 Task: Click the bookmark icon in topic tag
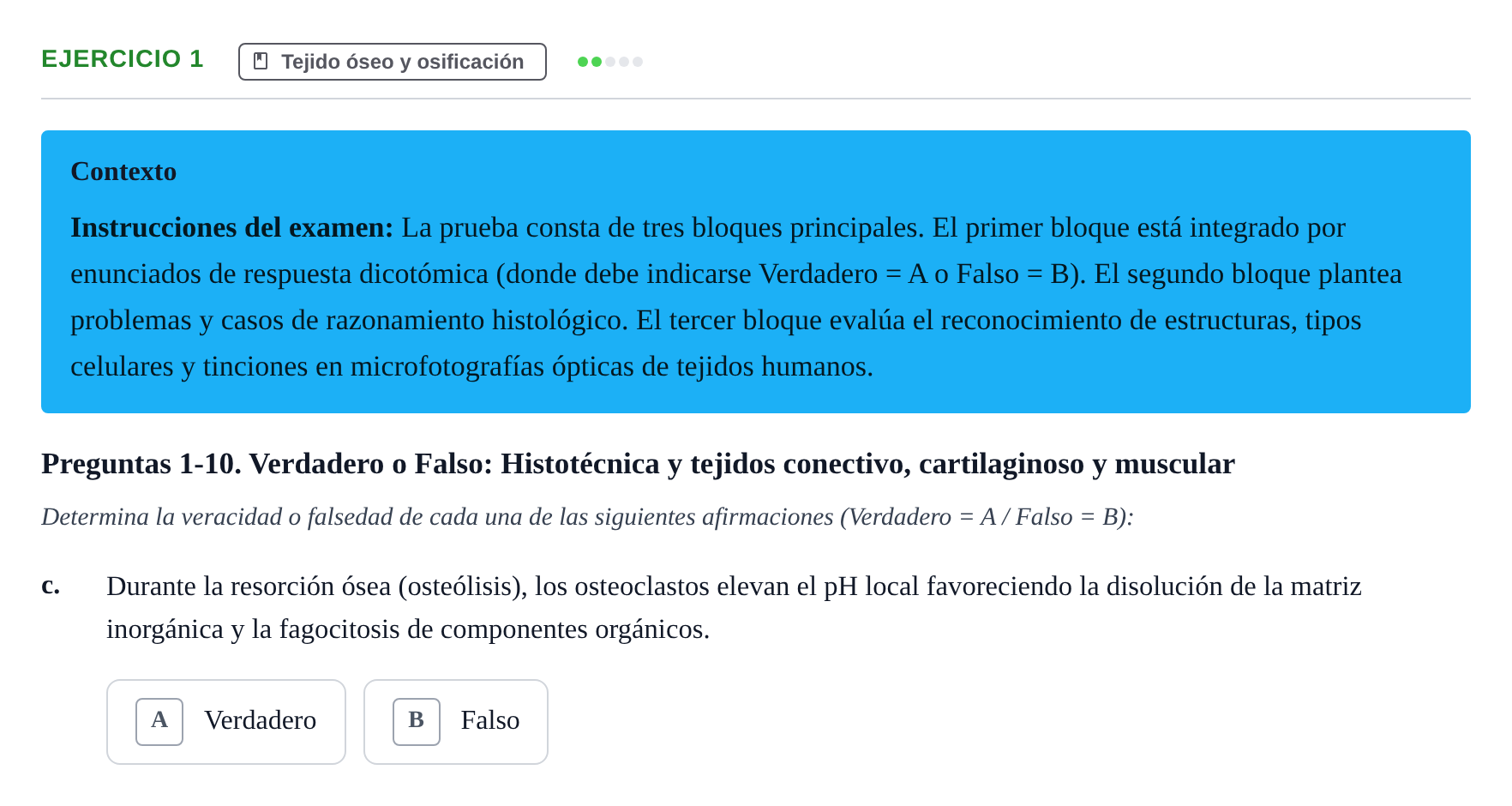(x=261, y=62)
